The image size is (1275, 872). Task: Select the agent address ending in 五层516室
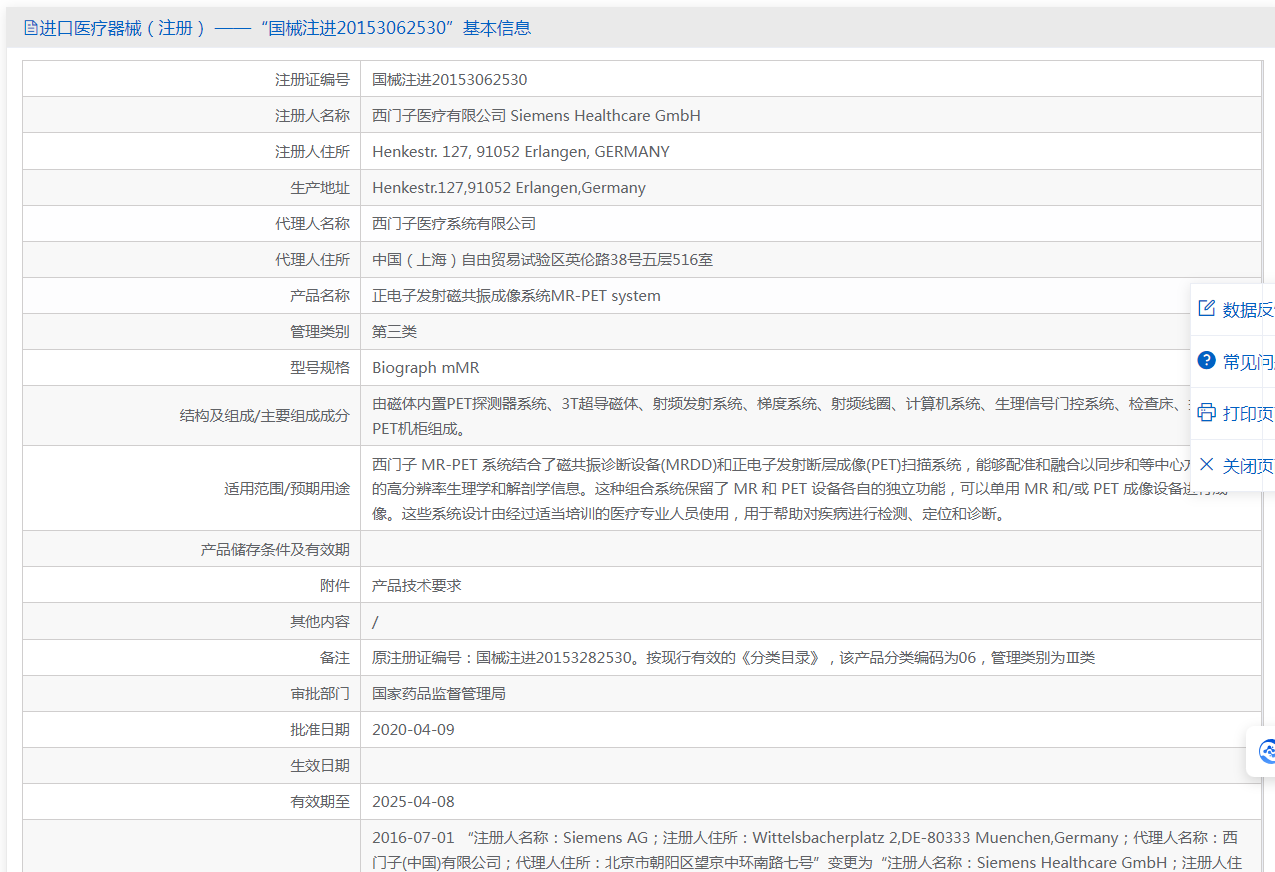click(543, 259)
